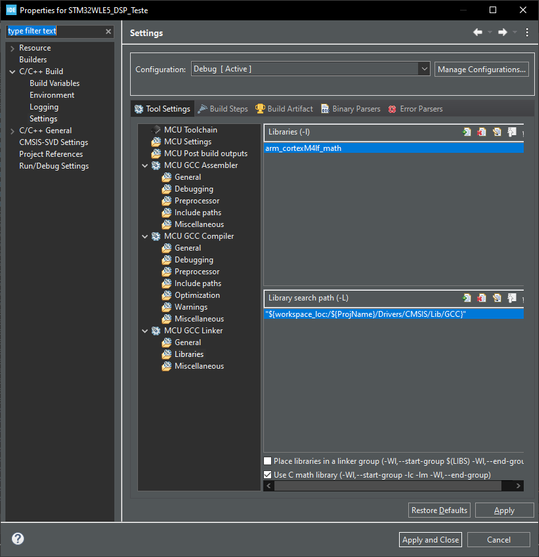This screenshot has width=539, height=557.
Task: Add a new library in Libraries (-l)
Action: point(467,132)
